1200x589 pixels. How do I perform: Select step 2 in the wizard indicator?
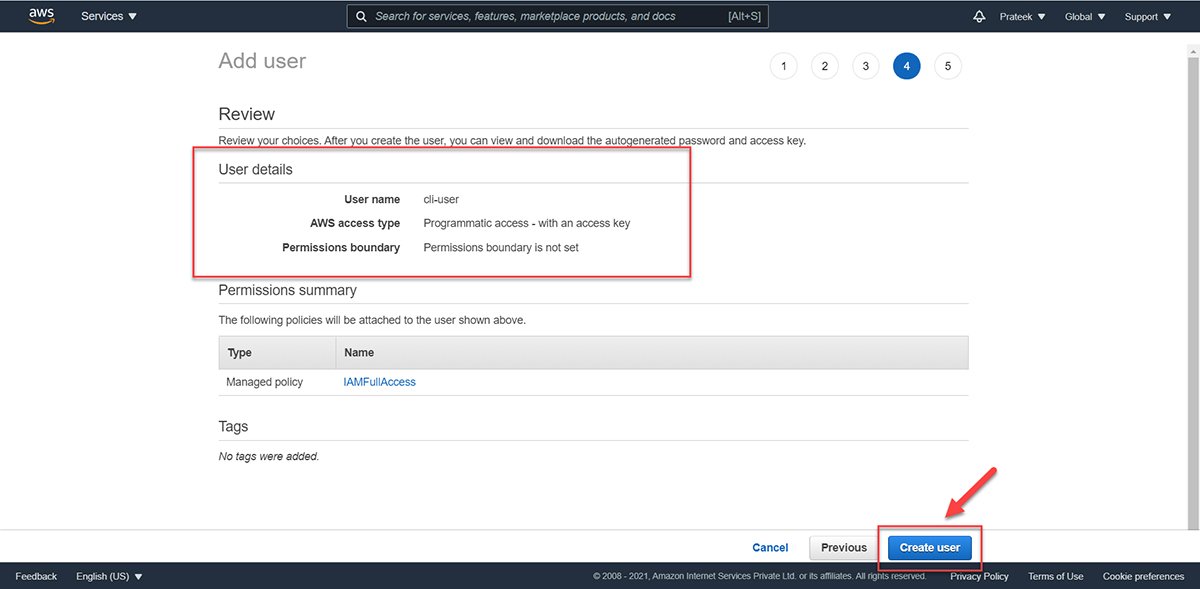click(825, 65)
